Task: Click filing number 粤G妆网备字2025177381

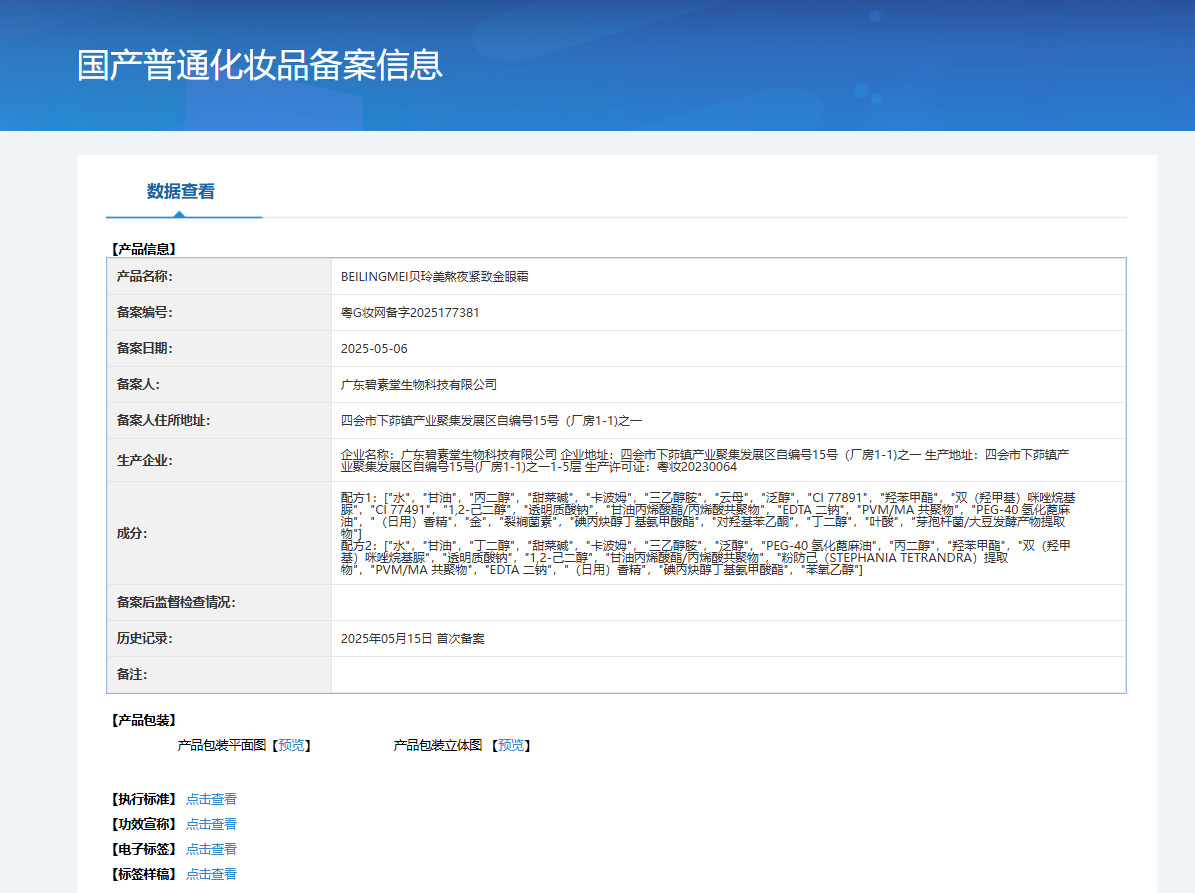Action: pyautogui.click(x=410, y=312)
